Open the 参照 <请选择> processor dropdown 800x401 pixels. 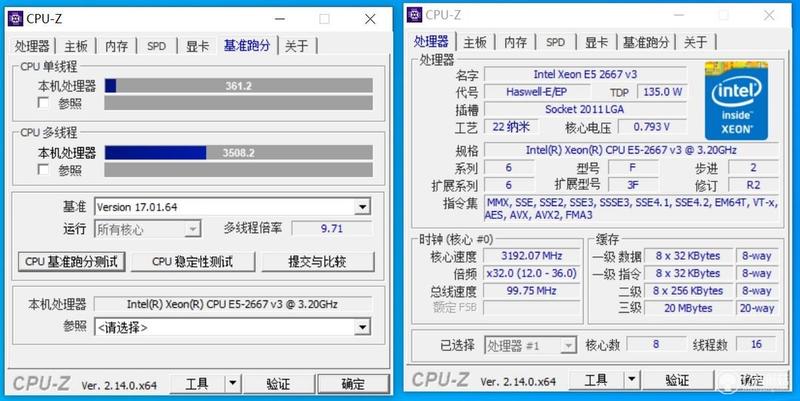point(362,327)
